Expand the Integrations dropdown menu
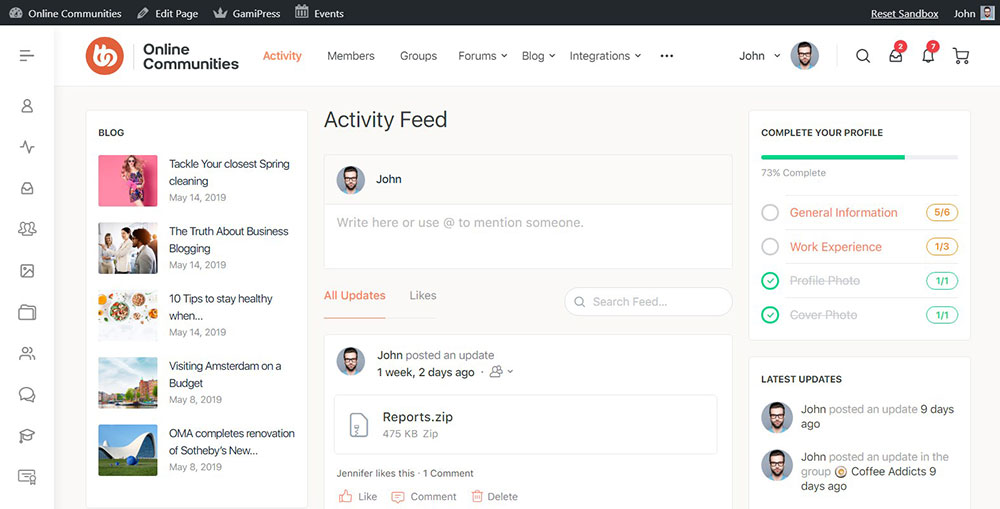This screenshot has height=509, width=1000. (605, 56)
